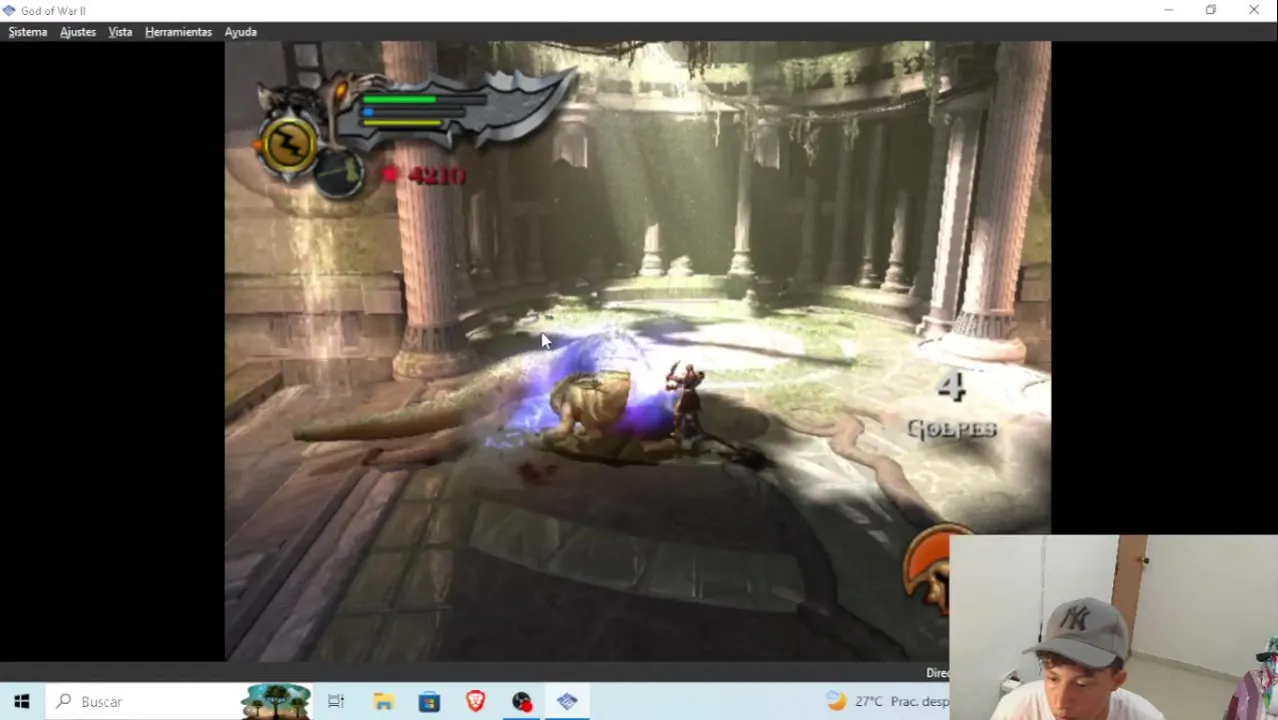Open Microsoft Store from the taskbar
The height and width of the screenshot is (720, 1278).
tap(429, 701)
